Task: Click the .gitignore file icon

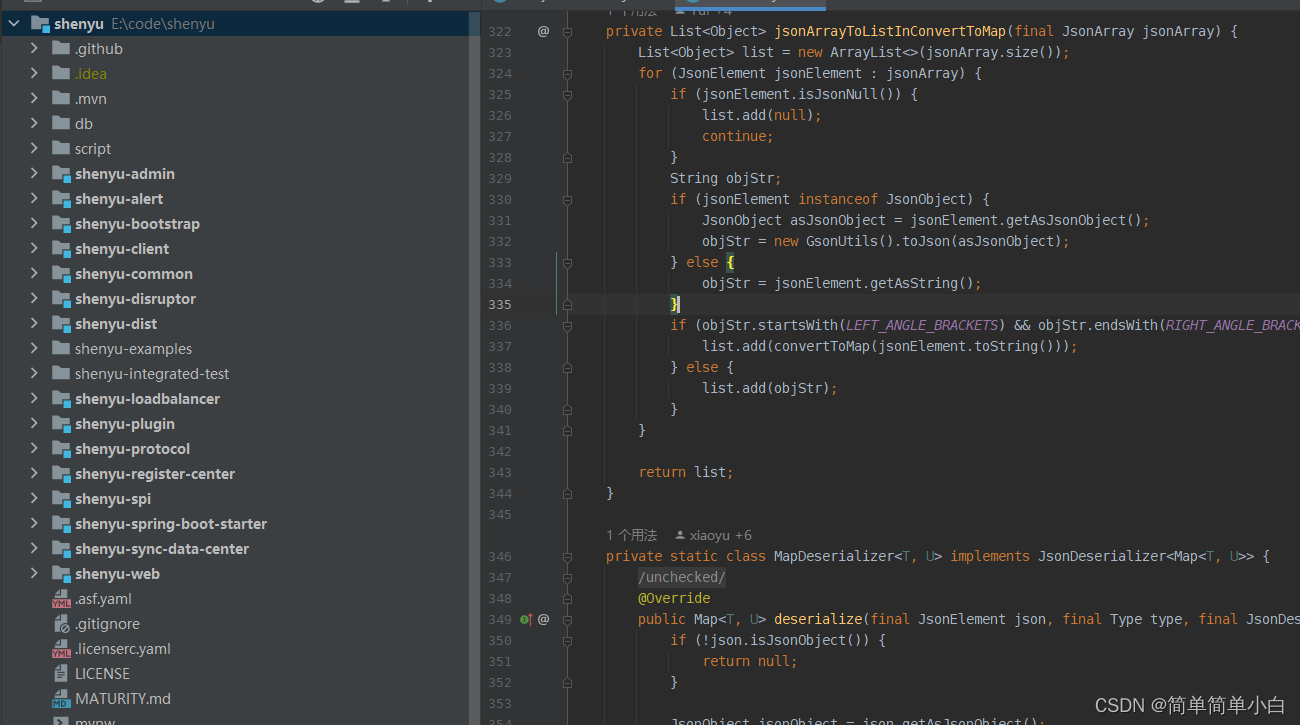Action: pos(60,624)
